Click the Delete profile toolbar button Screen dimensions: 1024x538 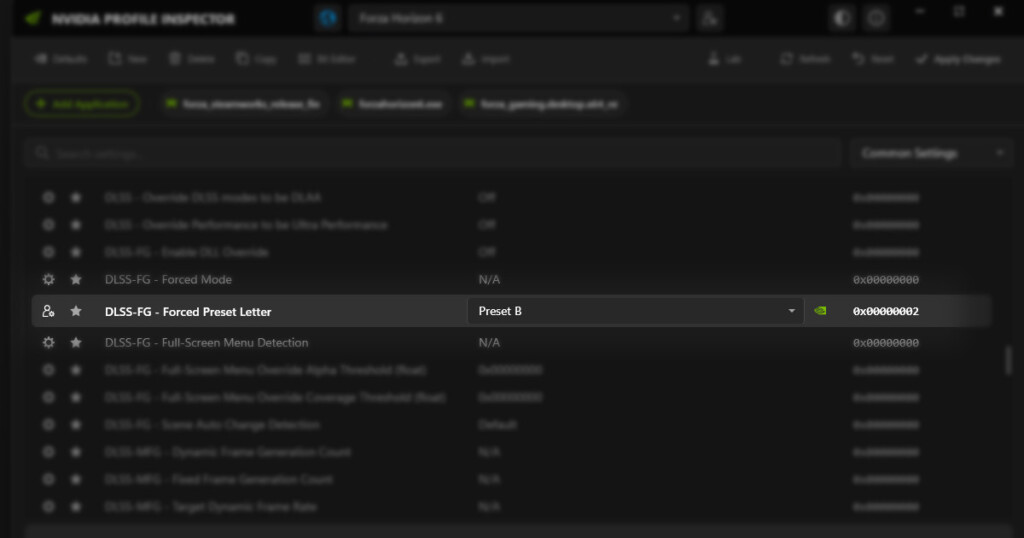(191, 59)
